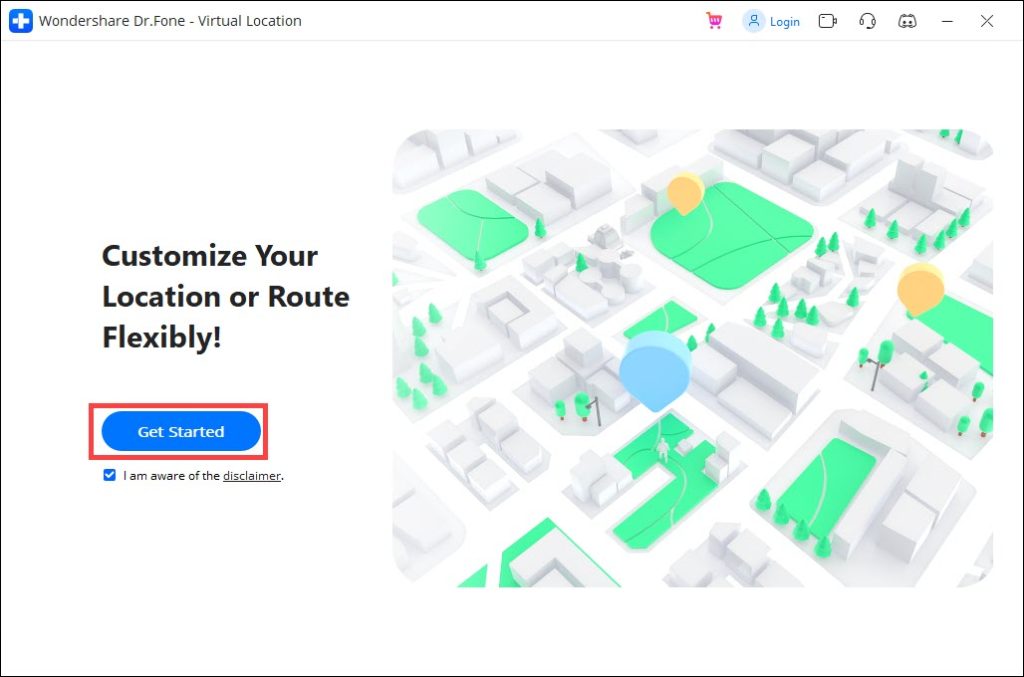This screenshot has width=1024, height=677.
Task: Select the yellow pin at right edge
Action: 920,288
